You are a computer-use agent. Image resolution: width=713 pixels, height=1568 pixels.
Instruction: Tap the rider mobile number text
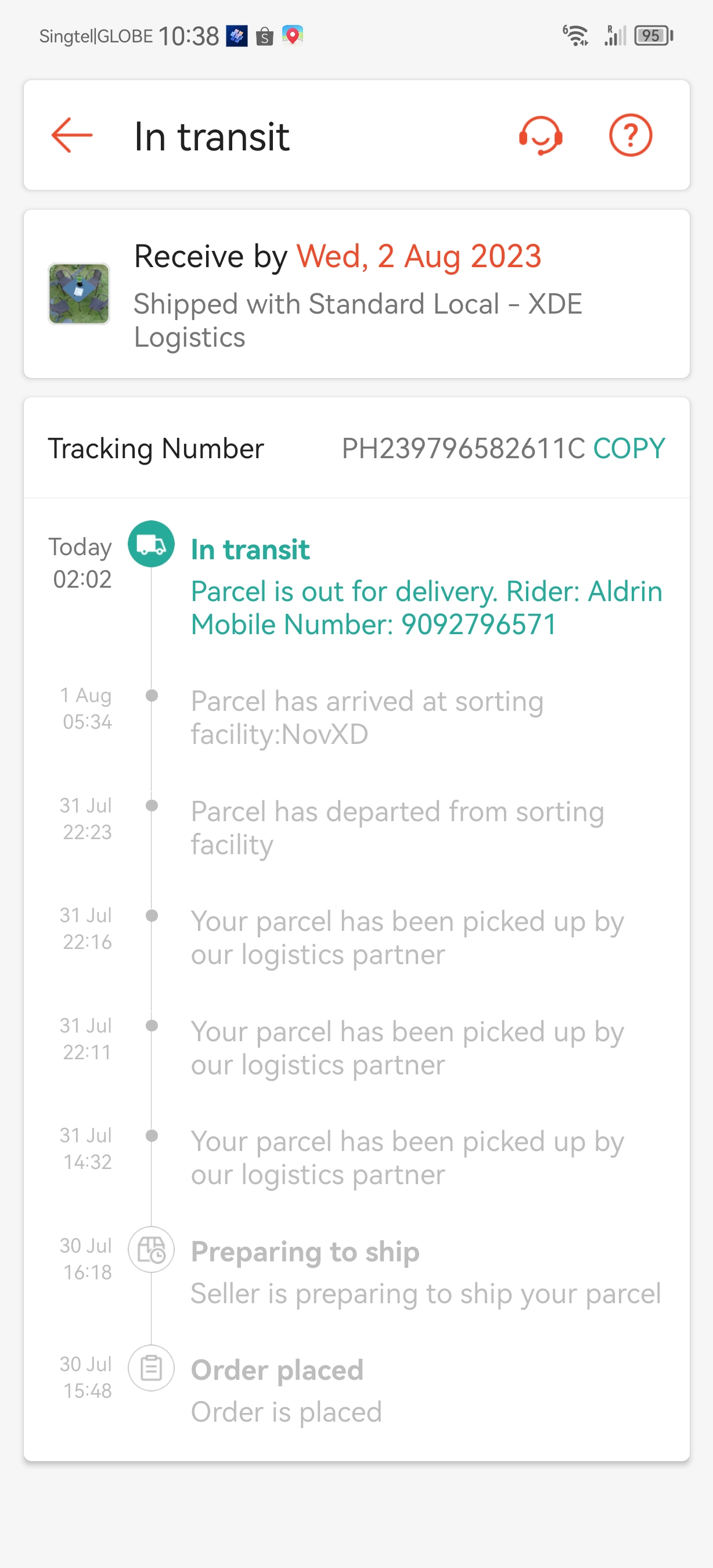pyautogui.click(x=478, y=624)
